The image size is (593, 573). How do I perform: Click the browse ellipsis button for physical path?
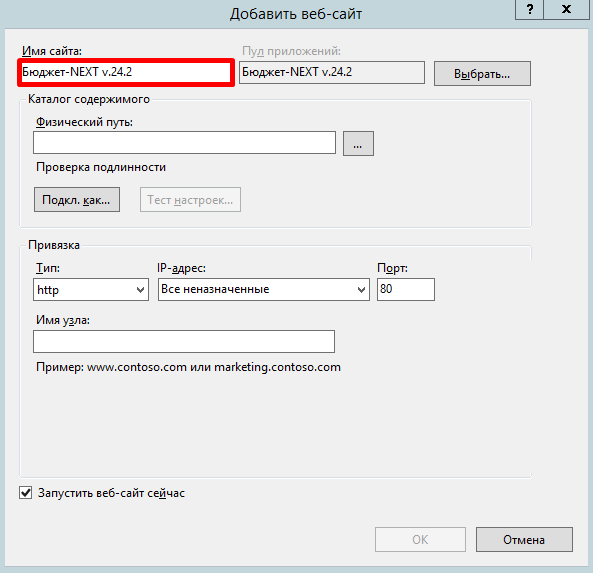coord(358,143)
